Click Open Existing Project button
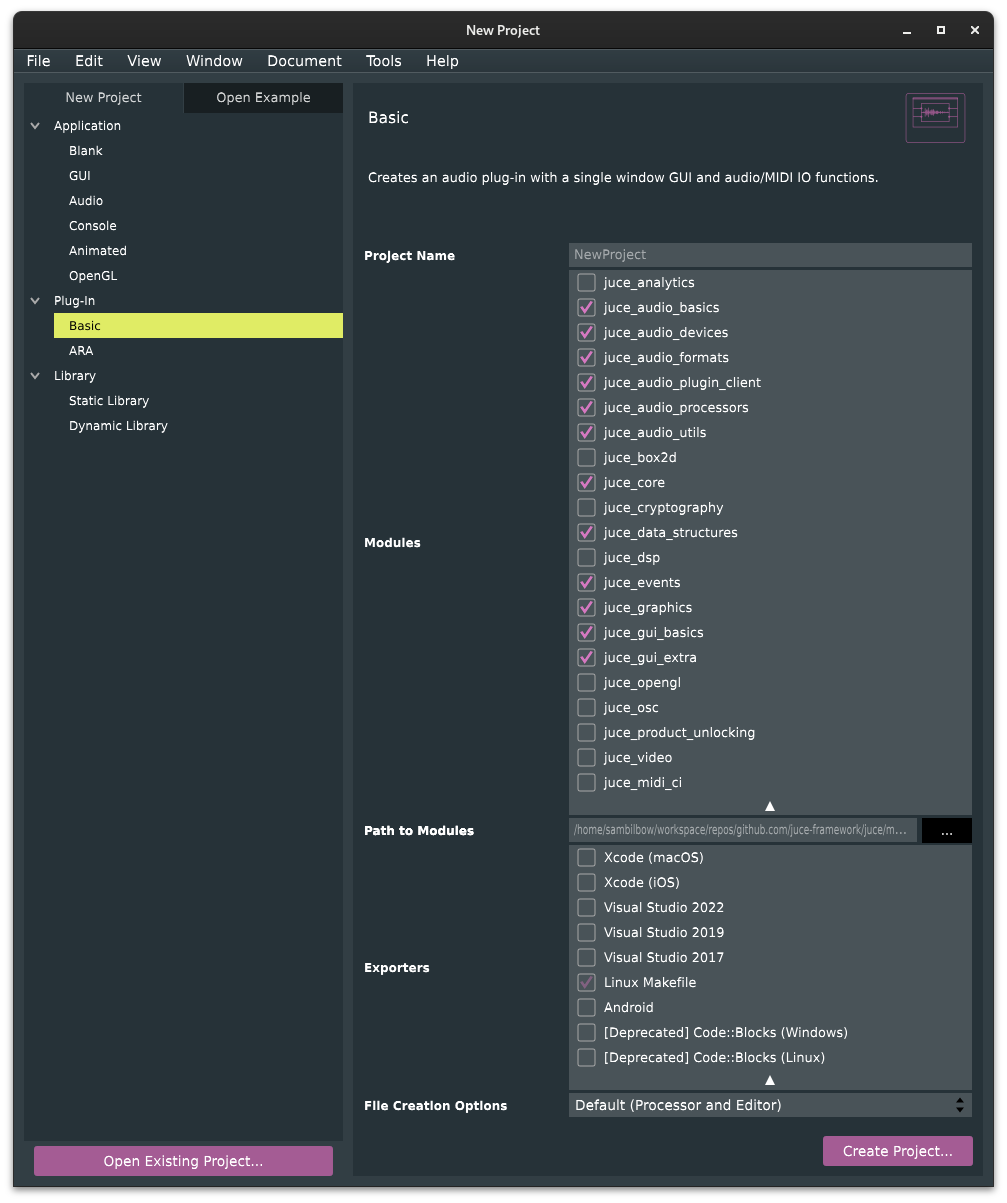The width and height of the screenshot is (1007, 1203). point(183,1161)
